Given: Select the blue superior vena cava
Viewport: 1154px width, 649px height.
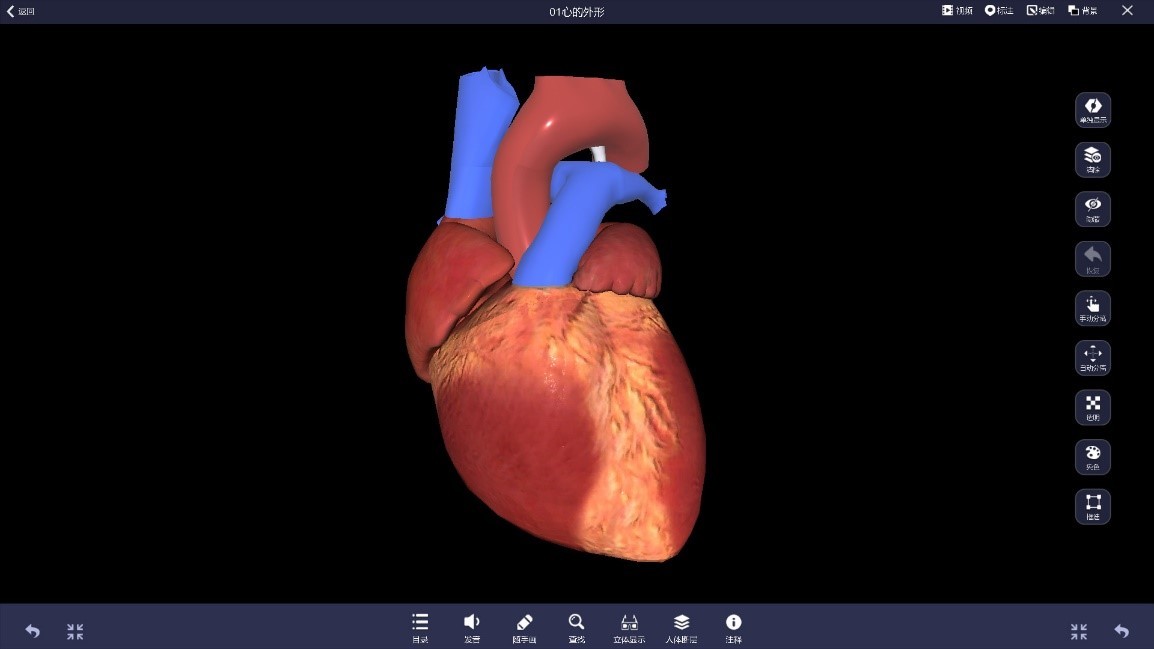Looking at the screenshot, I should [x=475, y=147].
